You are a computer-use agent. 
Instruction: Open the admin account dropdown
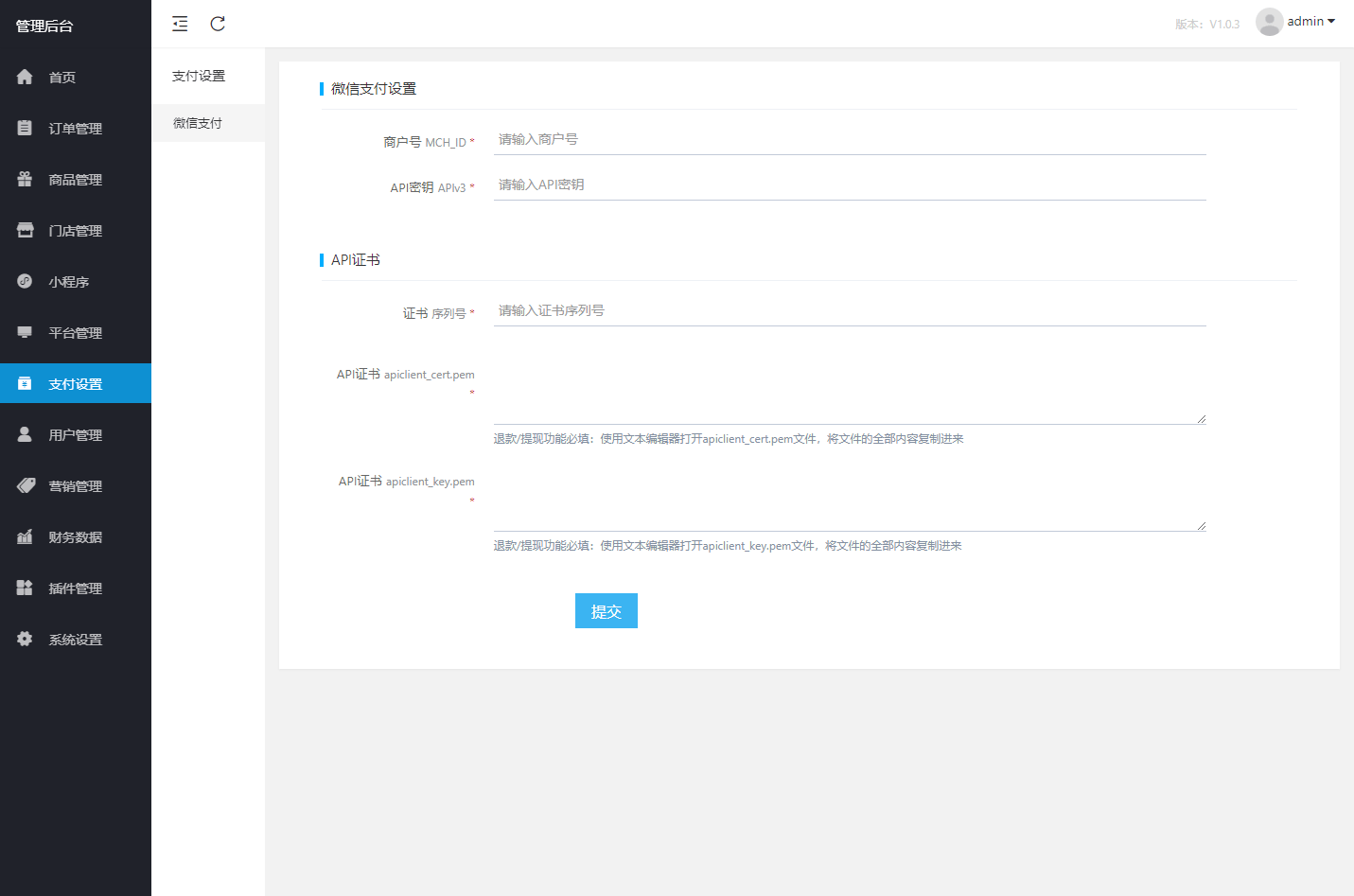(x=1310, y=22)
